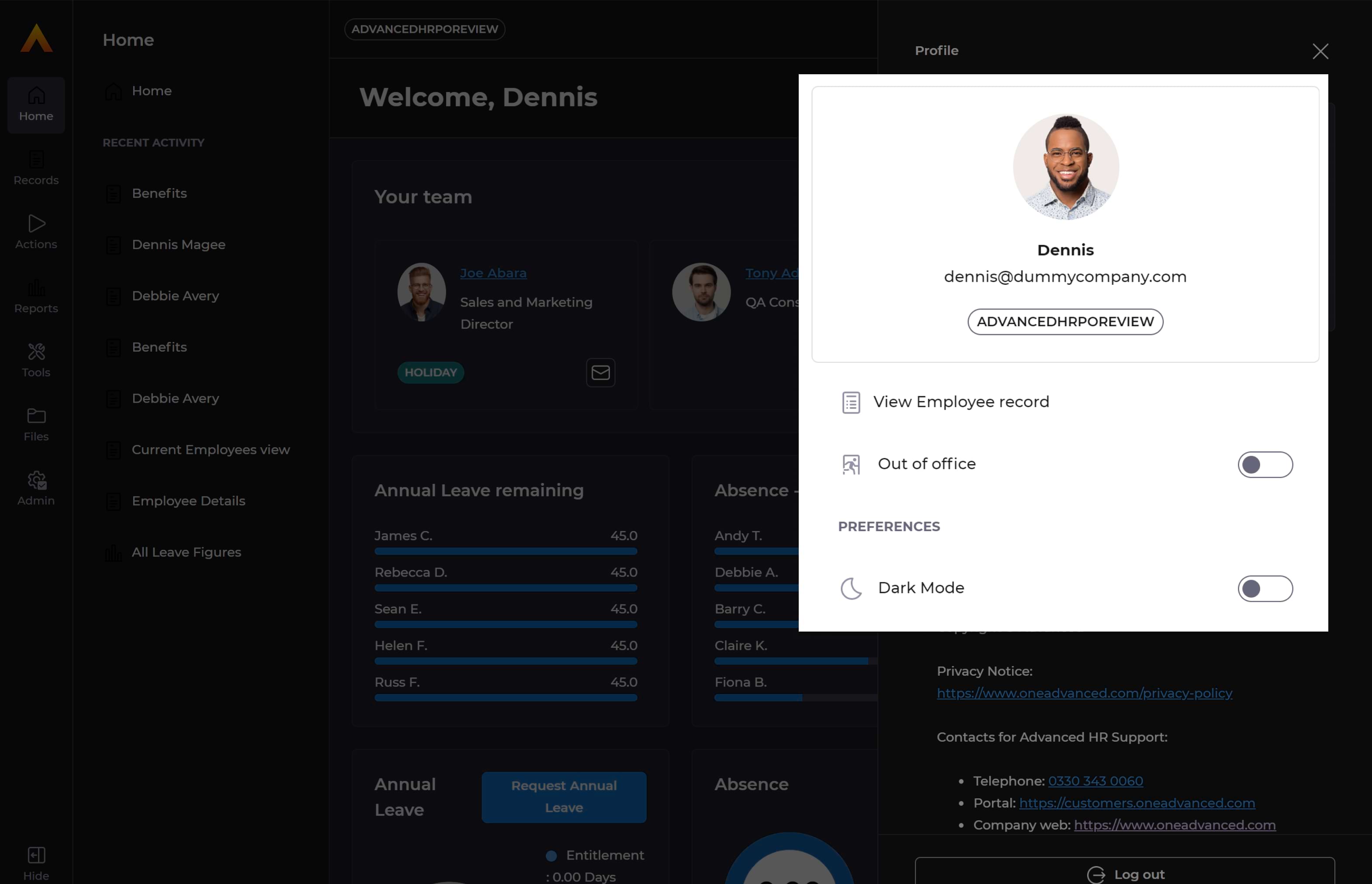Click the Advanced flame logo

click(x=36, y=38)
